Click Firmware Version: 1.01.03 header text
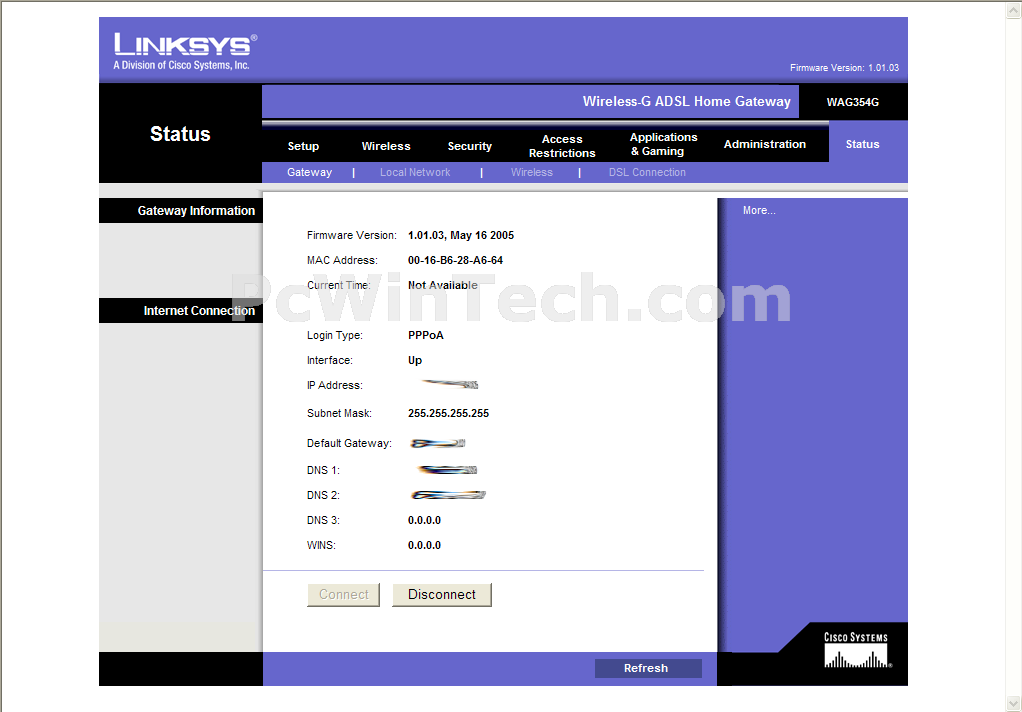 844,68
